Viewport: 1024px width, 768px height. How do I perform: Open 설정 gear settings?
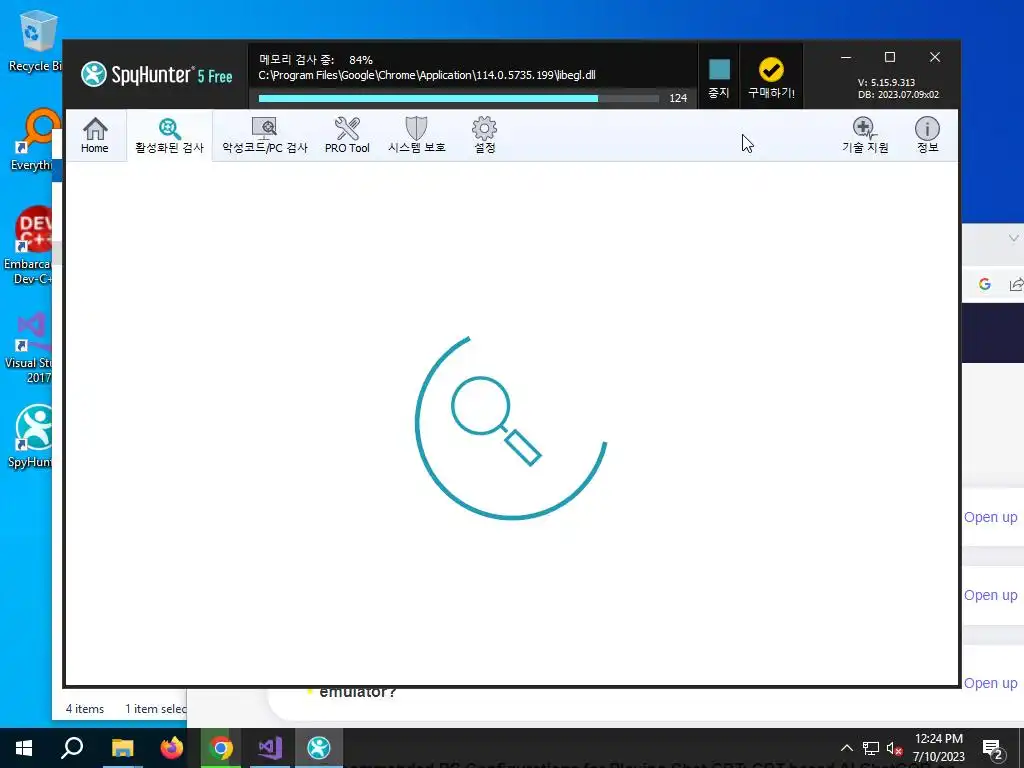pyautogui.click(x=485, y=136)
